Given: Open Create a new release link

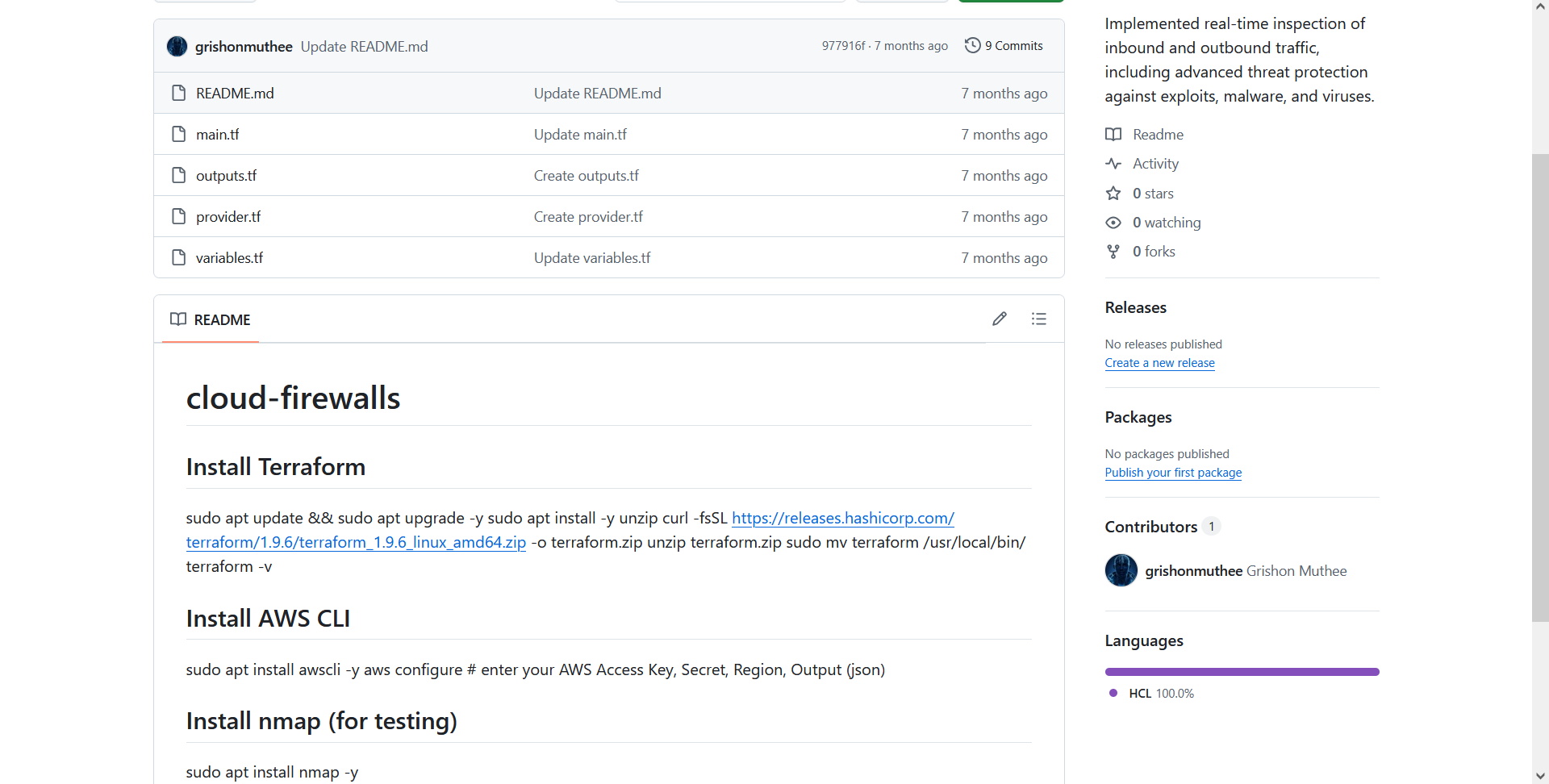Looking at the screenshot, I should (x=1159, y=363).
